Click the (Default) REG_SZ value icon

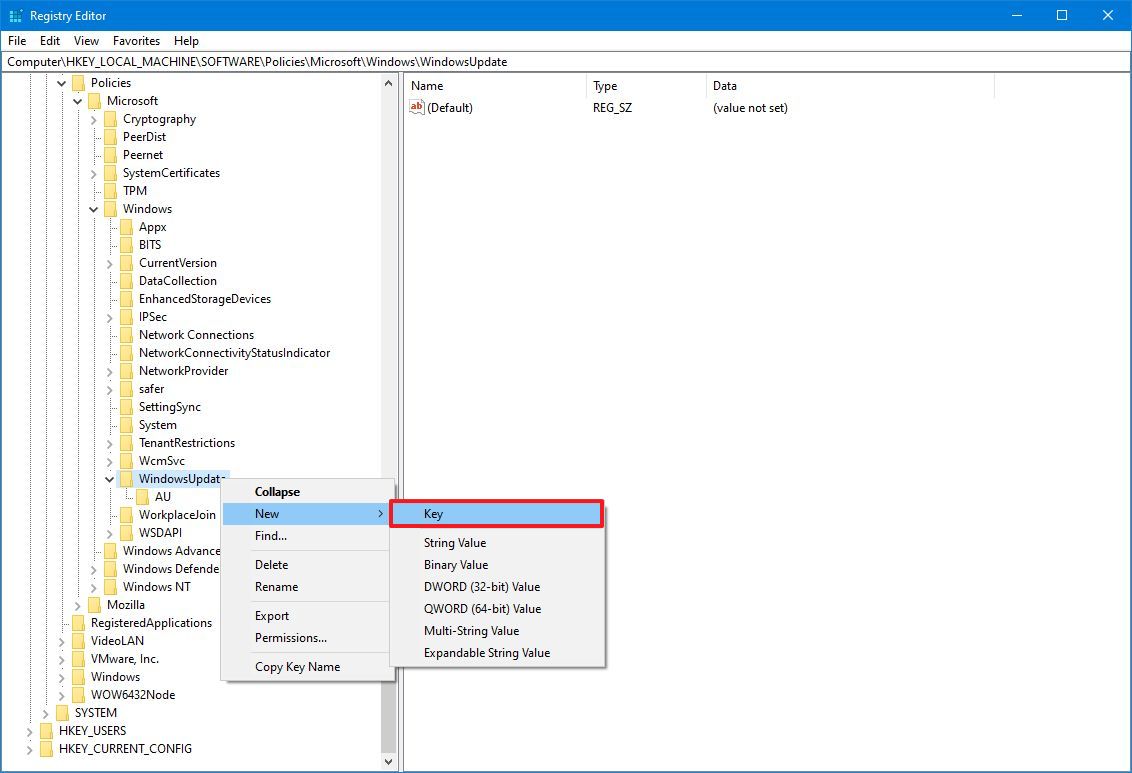[x=416, y=107]
